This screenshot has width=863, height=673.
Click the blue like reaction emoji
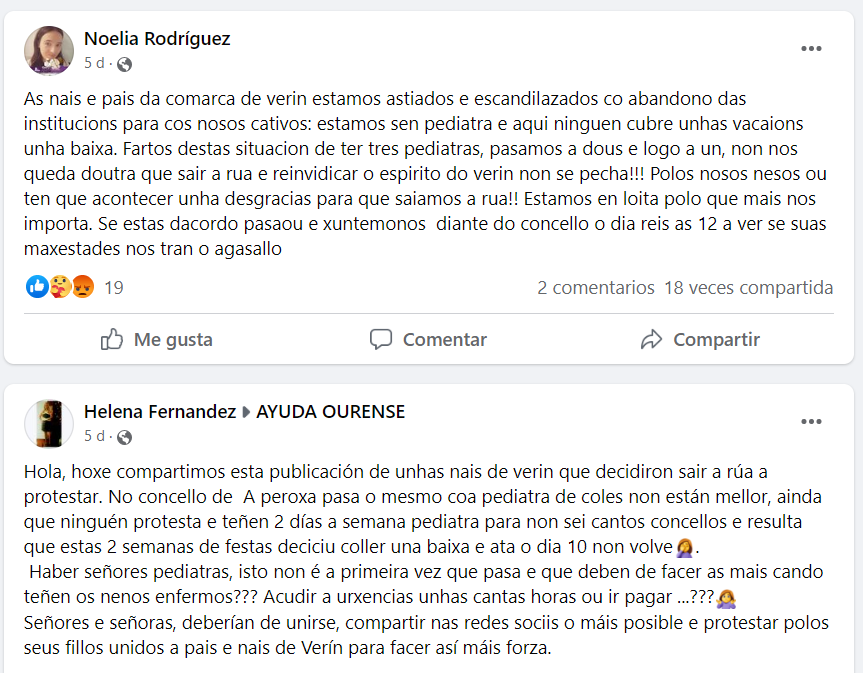pyautogui.click(x=36, y=287)
